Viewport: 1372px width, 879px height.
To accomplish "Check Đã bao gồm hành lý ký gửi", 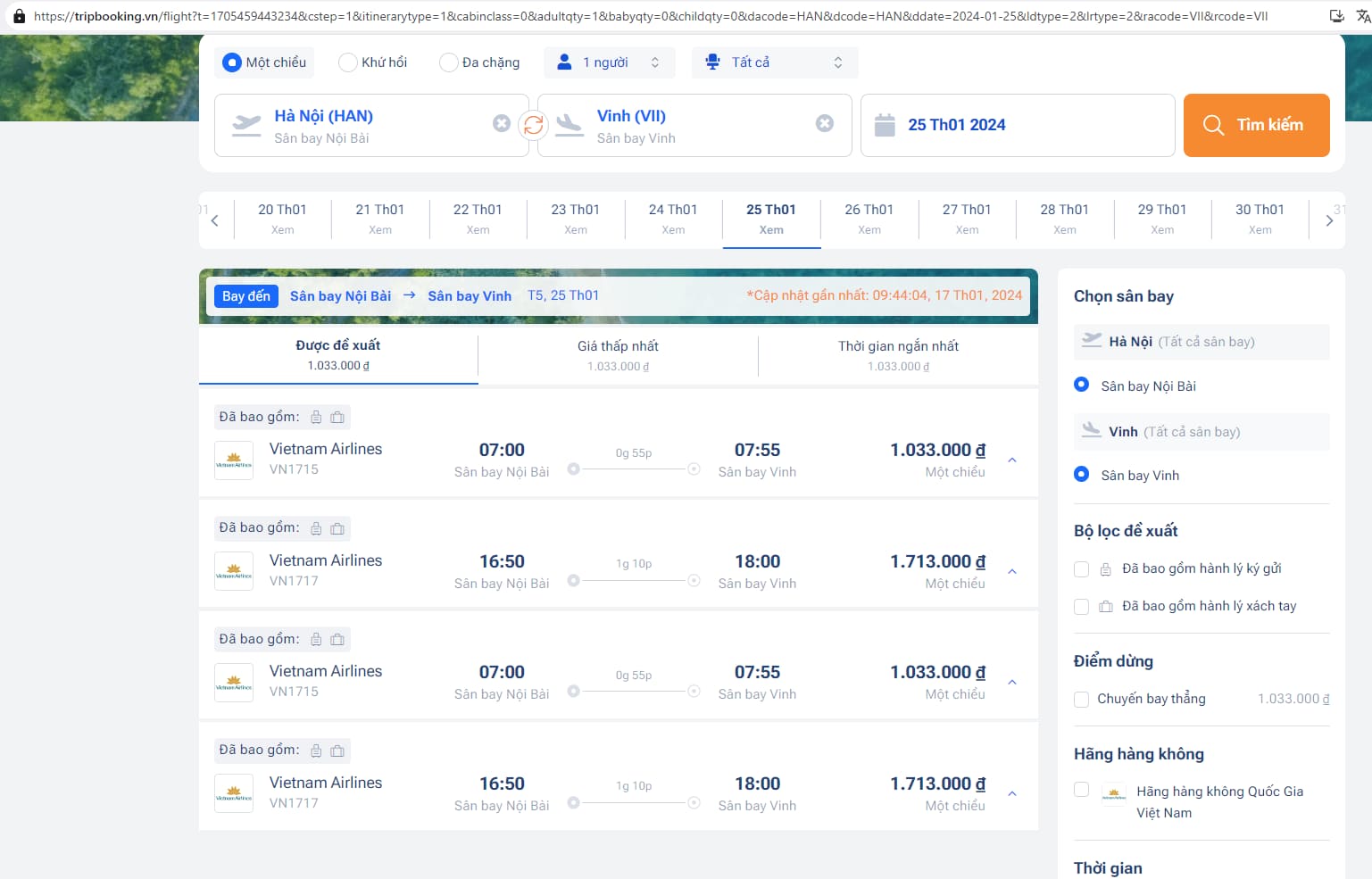I will pyautogui.click(x=1081, y=568).
